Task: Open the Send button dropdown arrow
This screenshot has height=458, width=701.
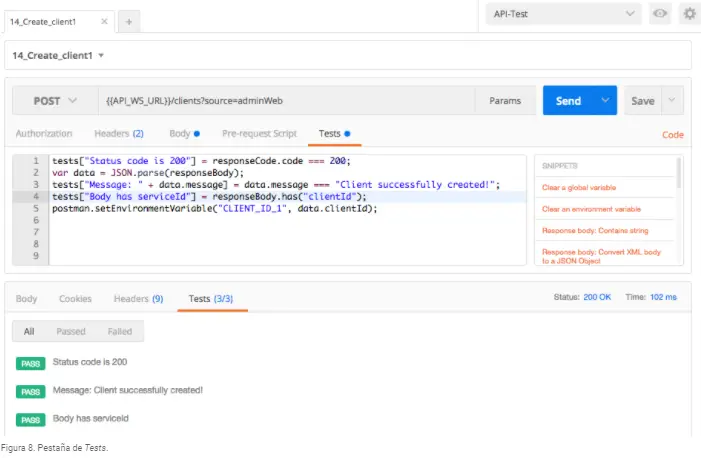Action: [x=605, y=100]
